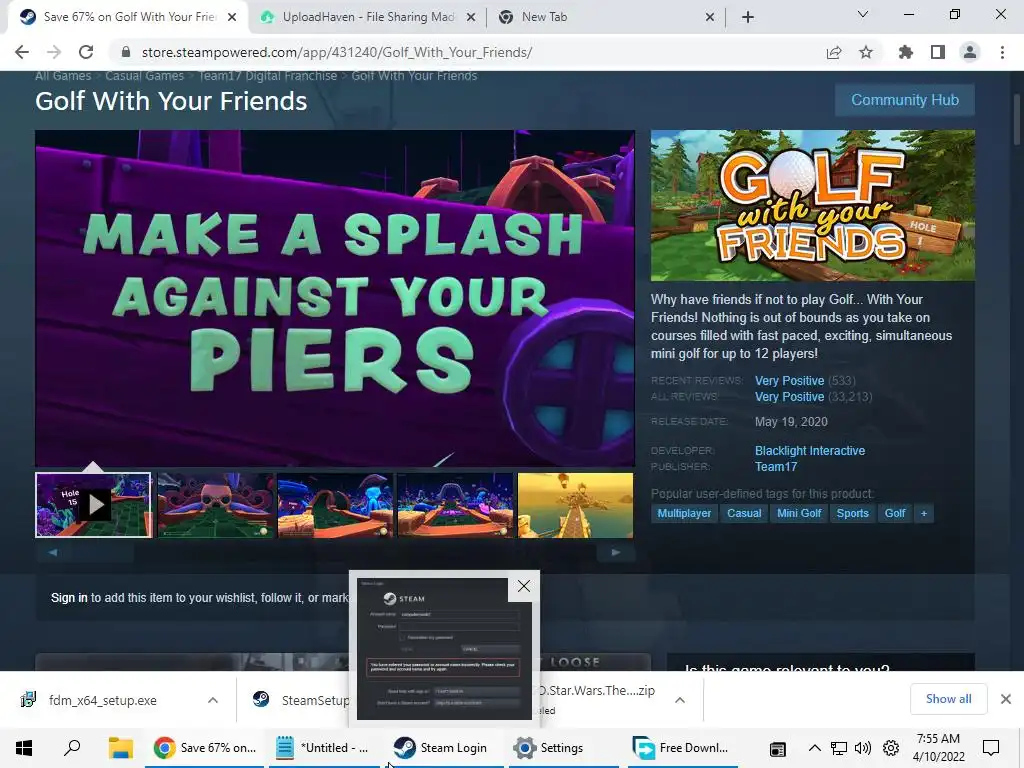Switch to Untitled Notepad taskbar window

323,748
